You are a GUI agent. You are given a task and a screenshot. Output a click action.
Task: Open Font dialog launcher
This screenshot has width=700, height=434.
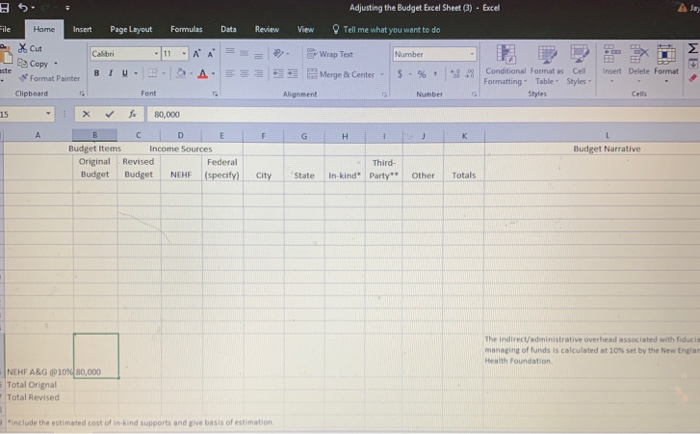[215, 94]
